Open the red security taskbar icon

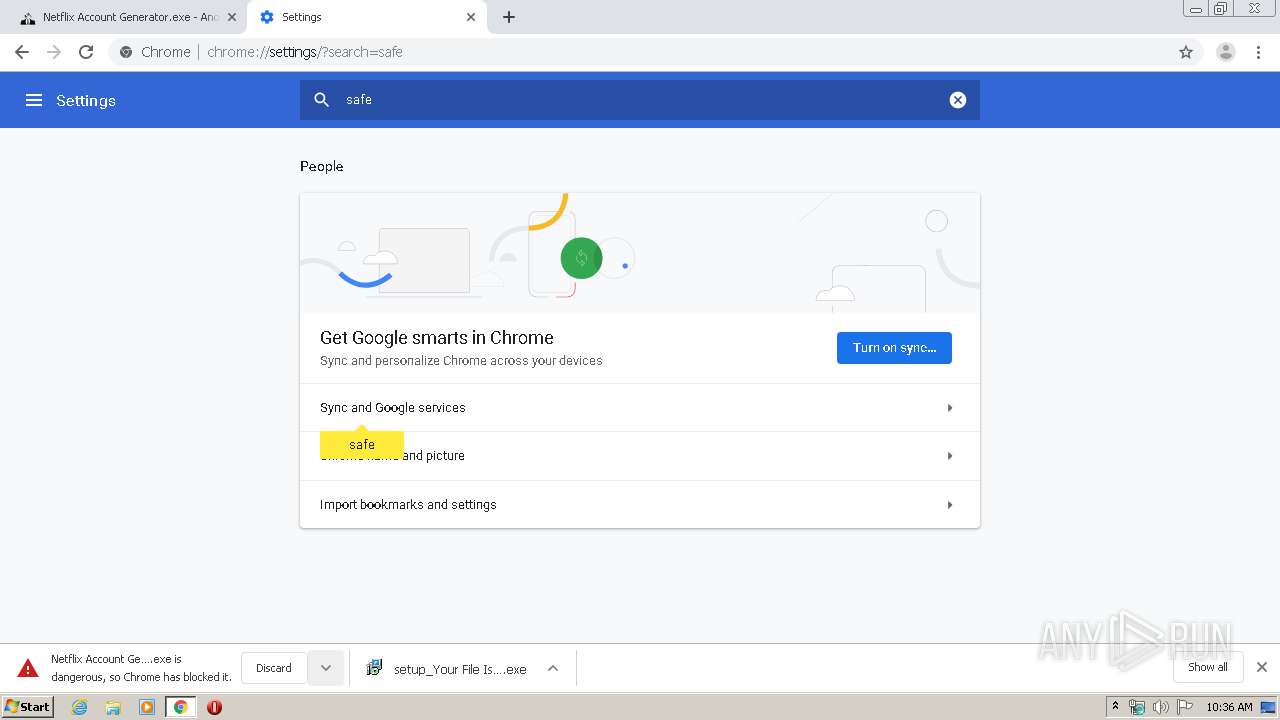tap(214, 707)
